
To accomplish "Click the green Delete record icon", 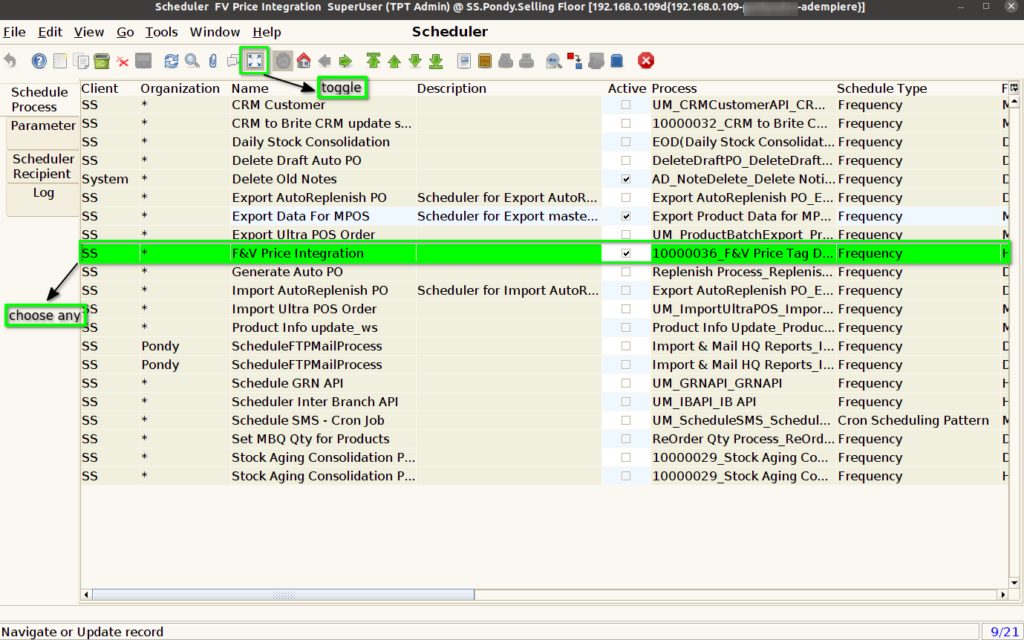I will click(x=102, y=61).
